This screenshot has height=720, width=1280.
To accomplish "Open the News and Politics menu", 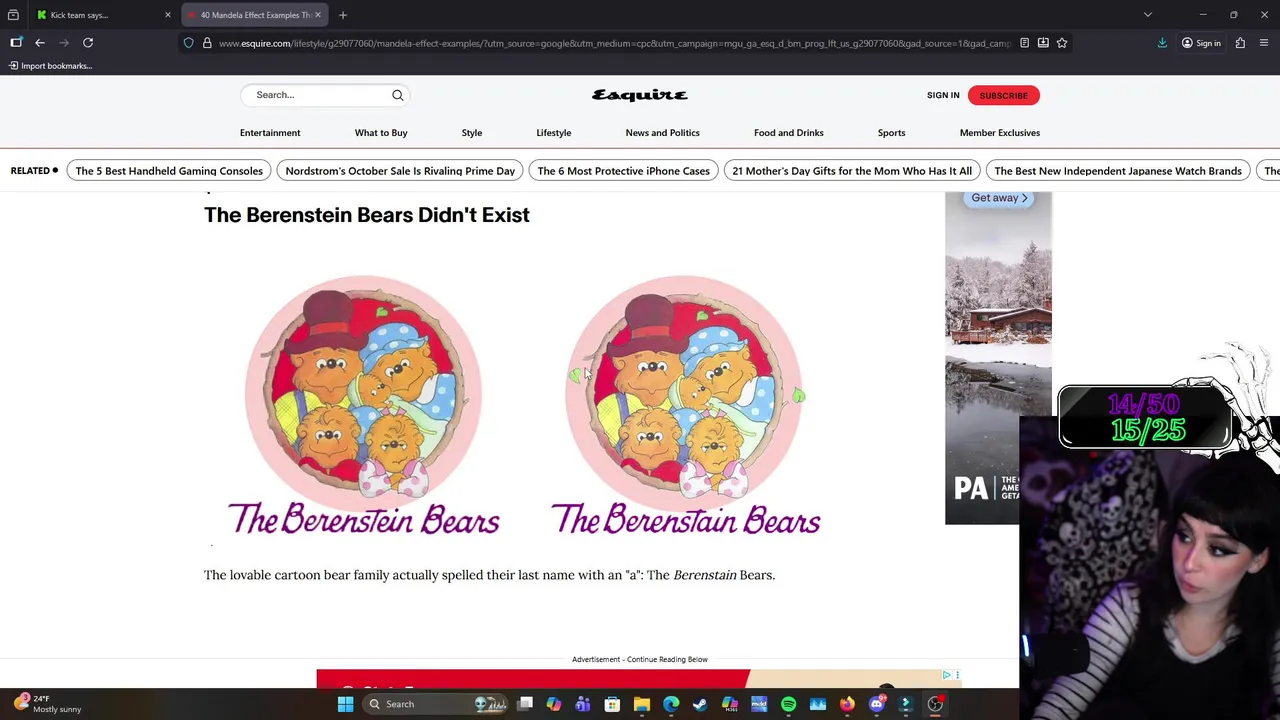I will coord(662,133).
